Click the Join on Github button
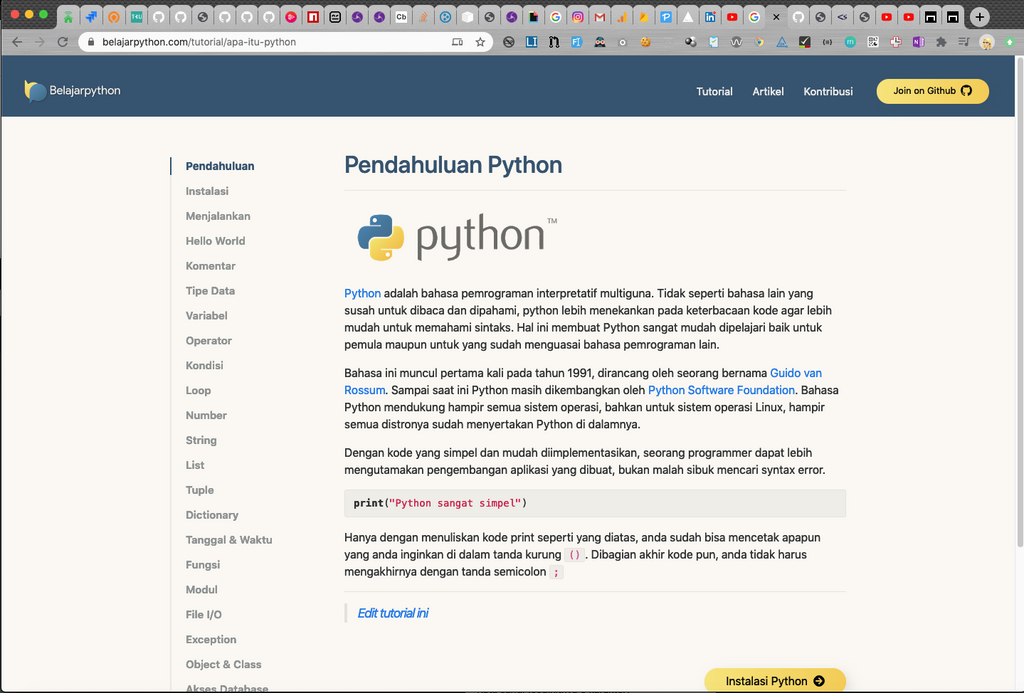1024x693 pixels. [932, 91]
